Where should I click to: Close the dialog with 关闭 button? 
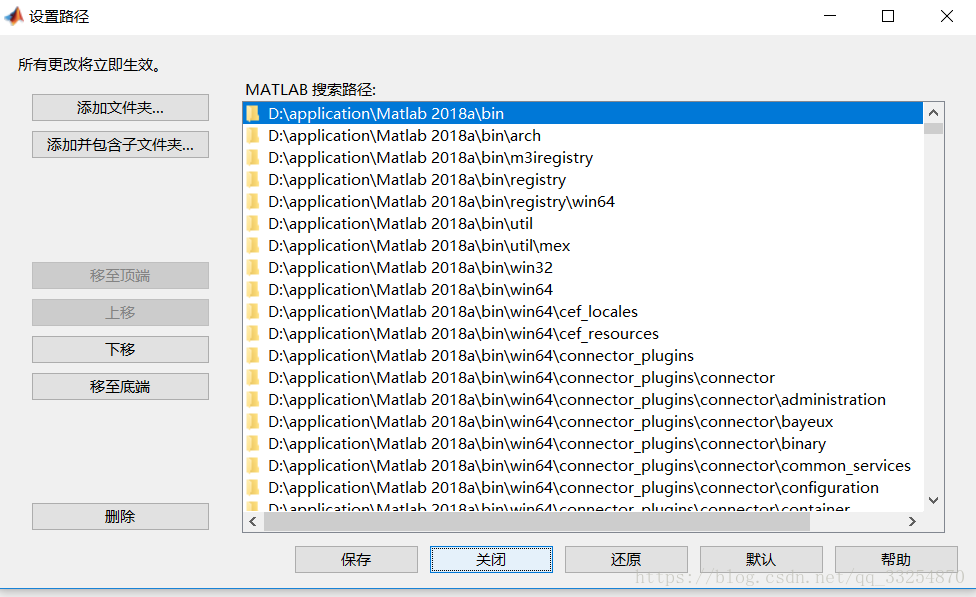pyautogui.click(x=491, y=560)
